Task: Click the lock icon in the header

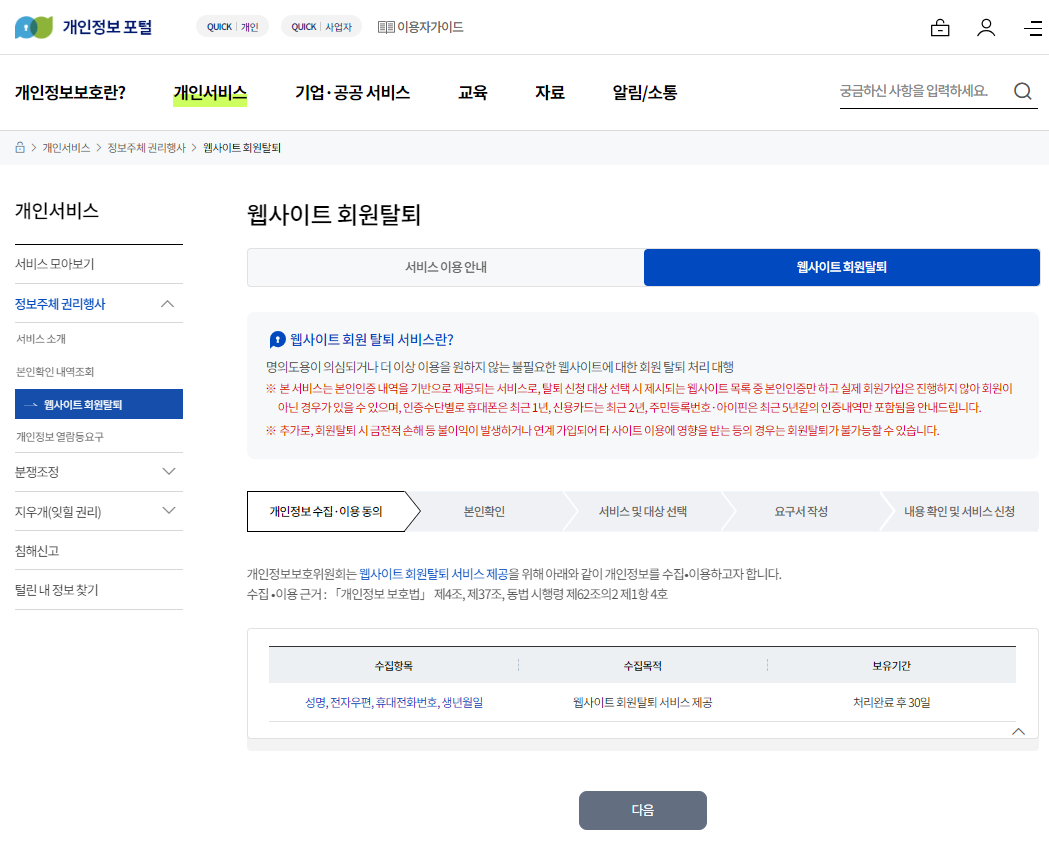Action: (x=940, y=28)
